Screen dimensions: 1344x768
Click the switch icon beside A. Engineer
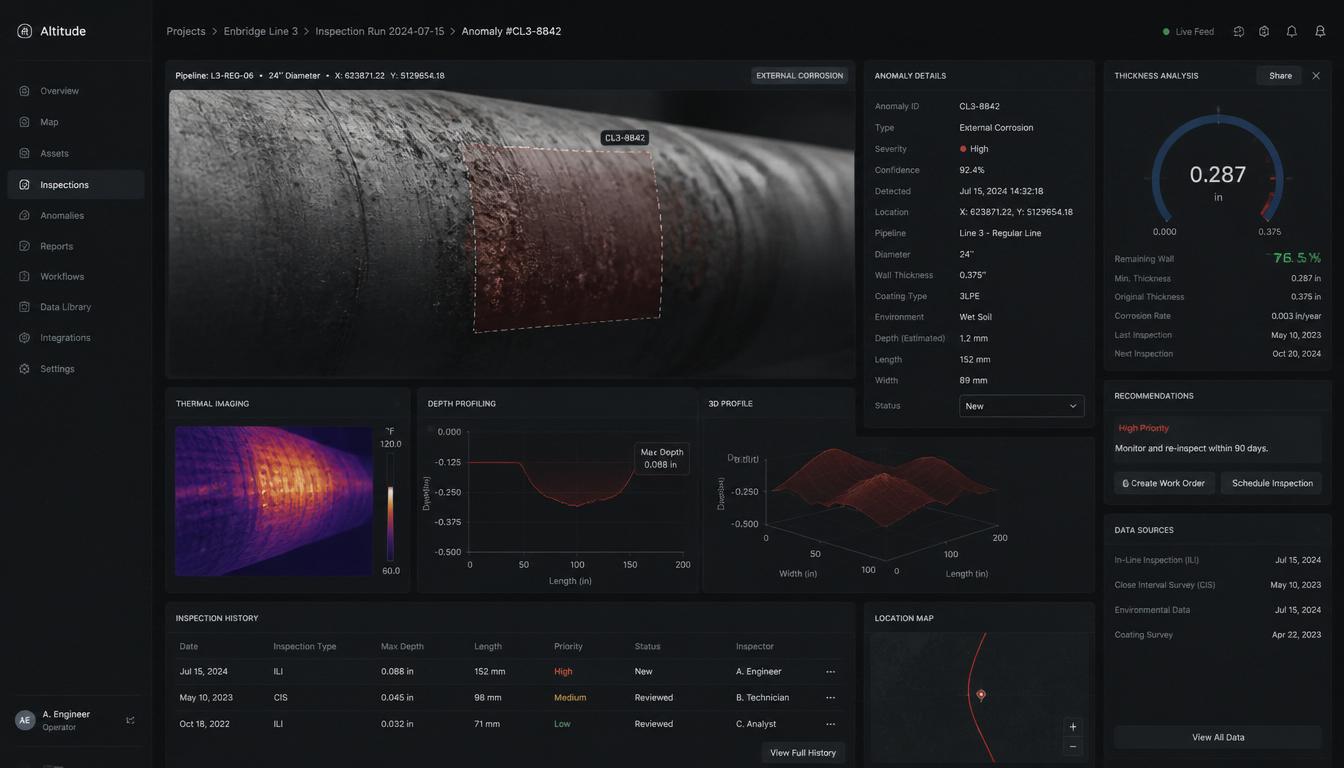130,720
